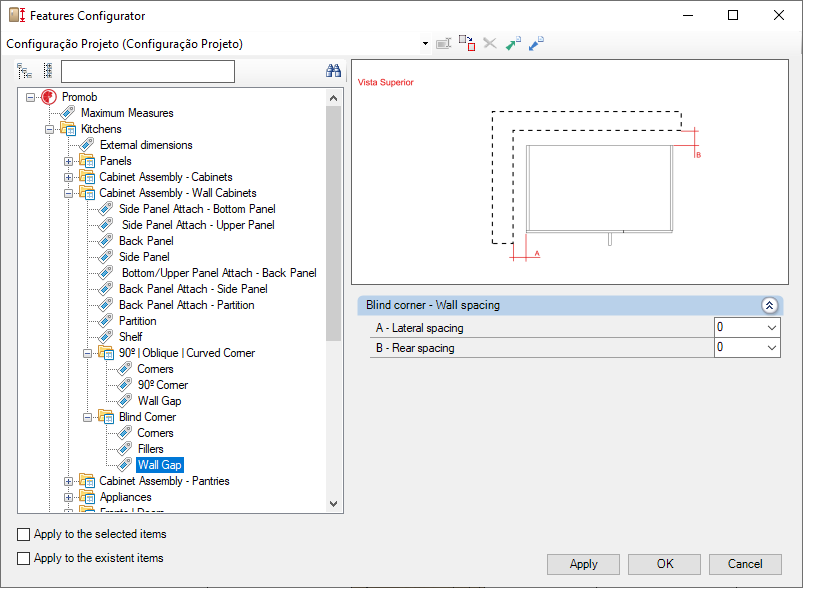This screenshot has width=815, height=598.
Task: Select Back Panel Attach - Partition
Action: pyautogui.click(x=187, y=305)
